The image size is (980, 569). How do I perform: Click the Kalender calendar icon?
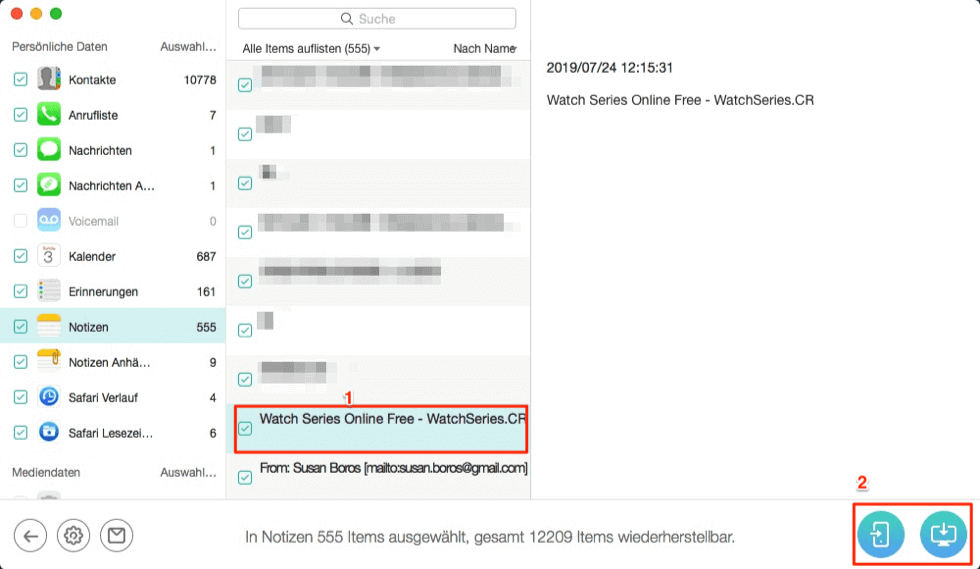click(49, 256)
